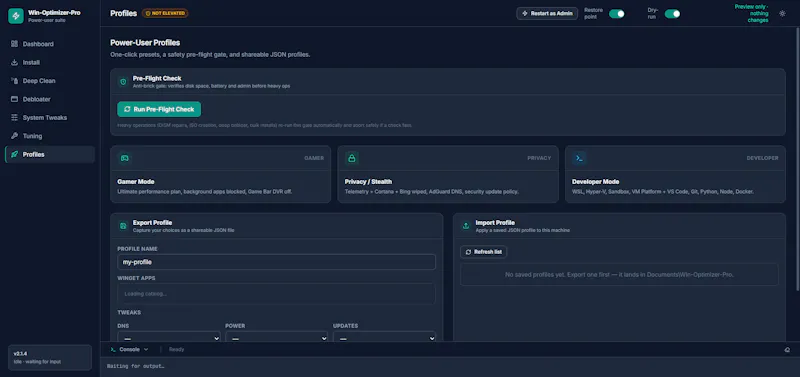
Task: Apply the Developer Mode preset card
Action: pyautogui.click(x=676, y=174)
